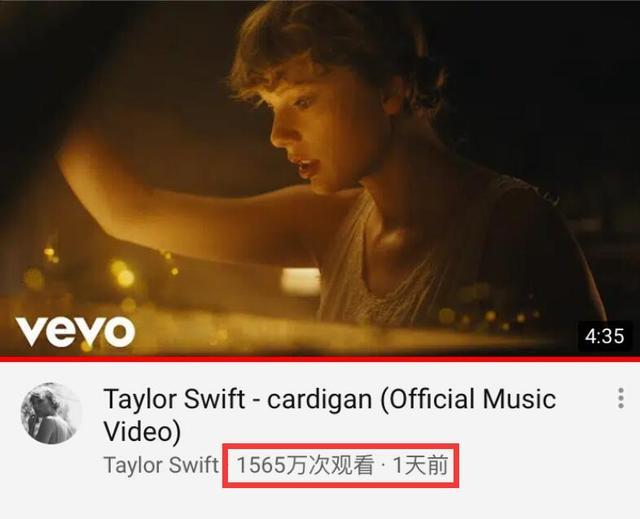Click the word 'cardigan' in the title
The width and height of the screenshot is (640, 519).
[320, 399]
